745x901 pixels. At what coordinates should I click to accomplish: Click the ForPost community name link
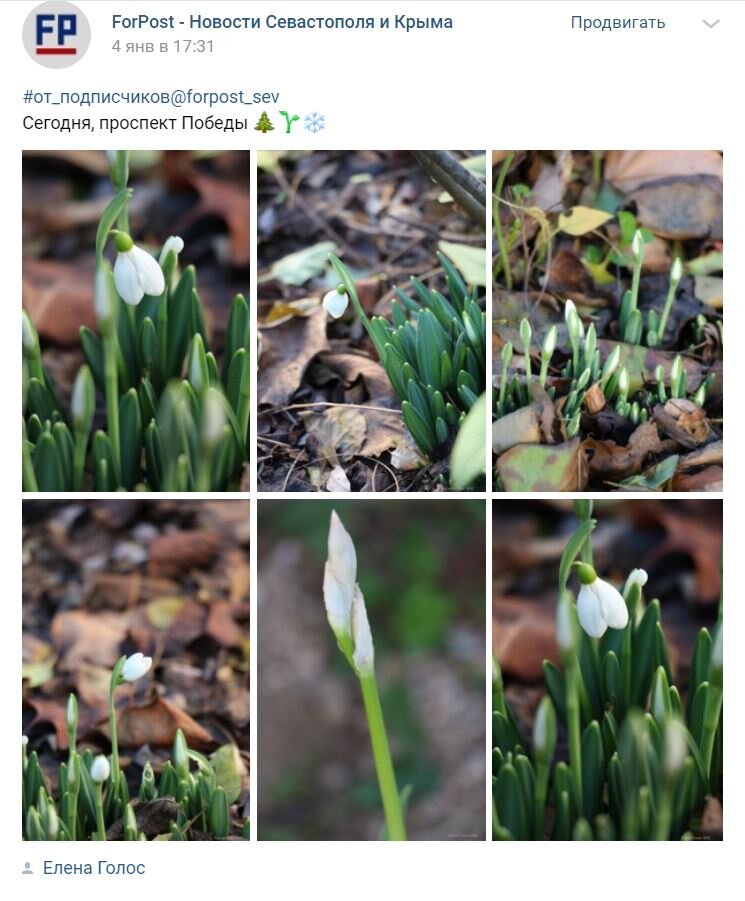(282, 22)
